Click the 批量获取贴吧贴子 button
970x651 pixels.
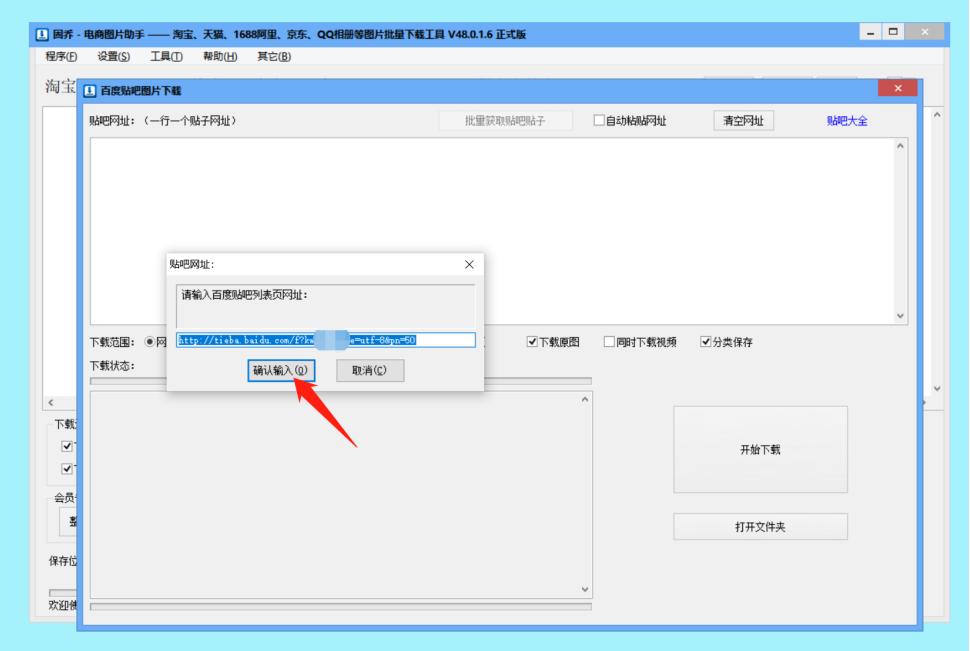(x=505, y=121)
